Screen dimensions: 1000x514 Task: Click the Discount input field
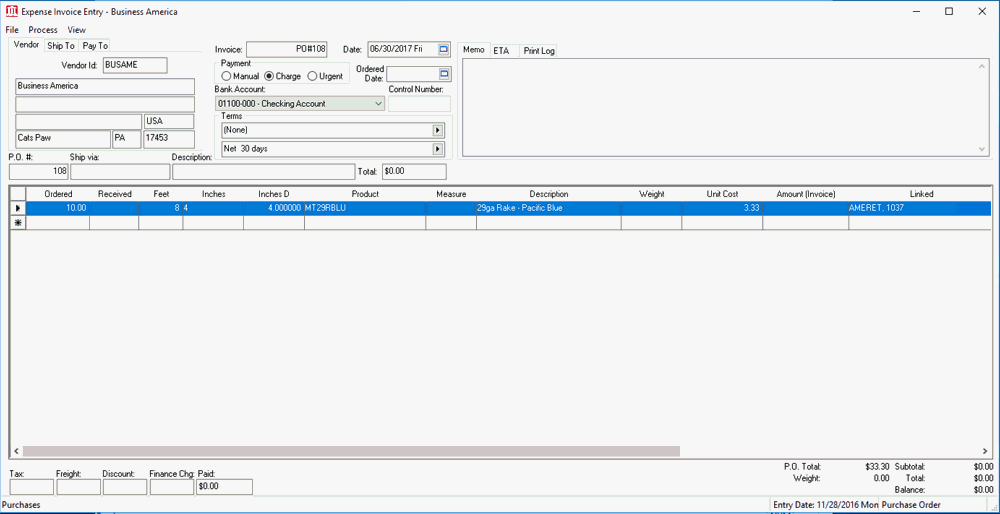pyautogui.click(x=125, y=487)
